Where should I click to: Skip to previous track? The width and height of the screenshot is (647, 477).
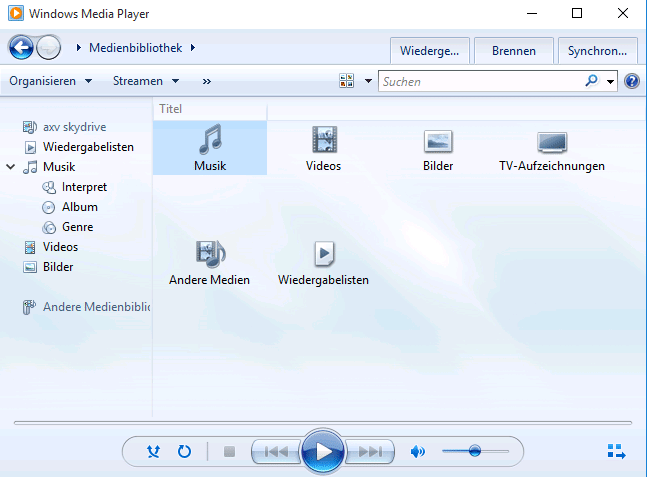(276, 451)
